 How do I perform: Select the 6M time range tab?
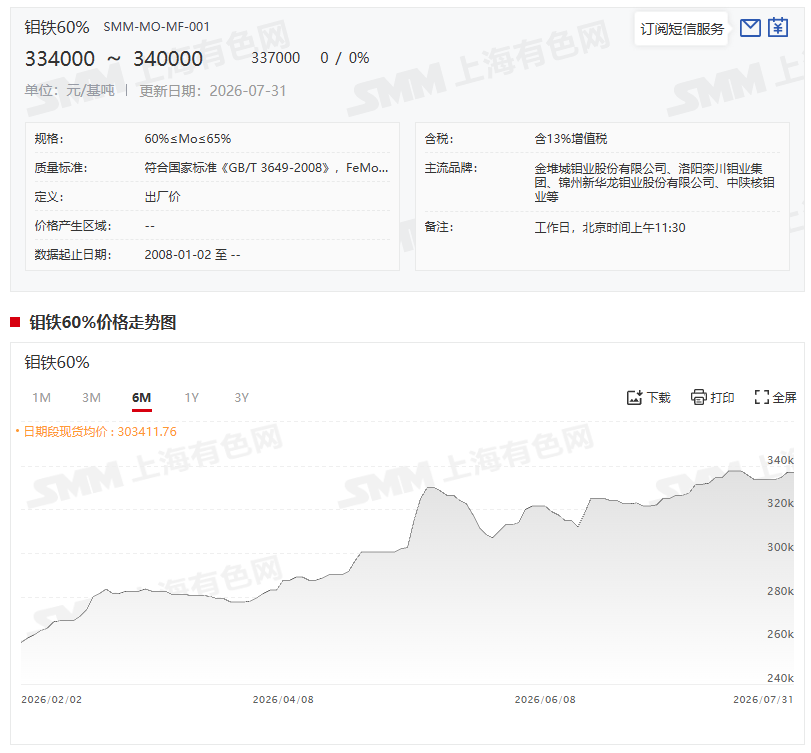coord(141,397)
